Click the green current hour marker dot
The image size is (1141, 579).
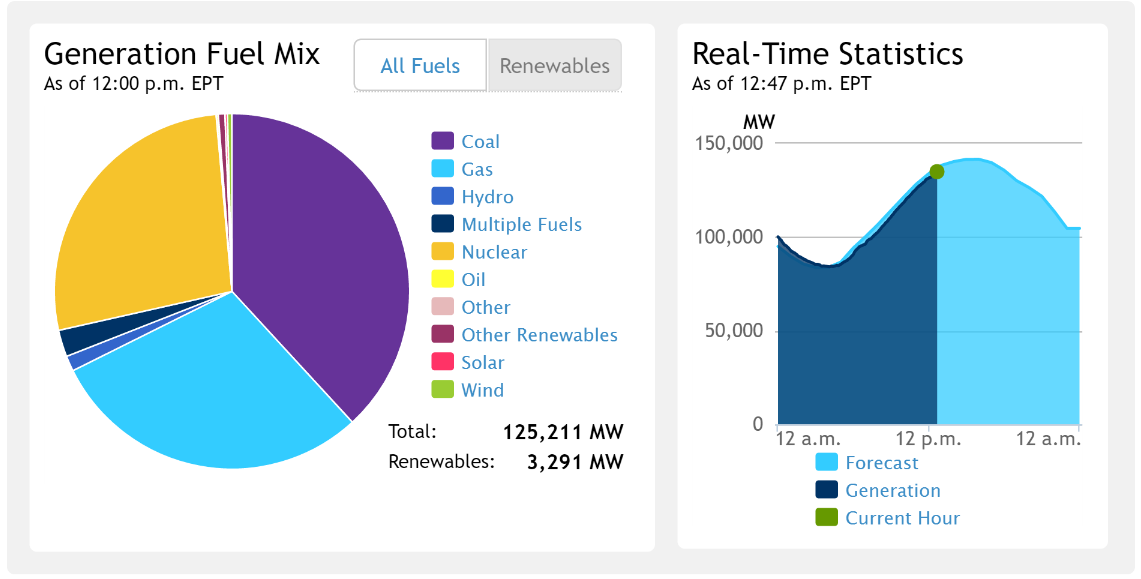pyautogui.click(x=937, y=172)
